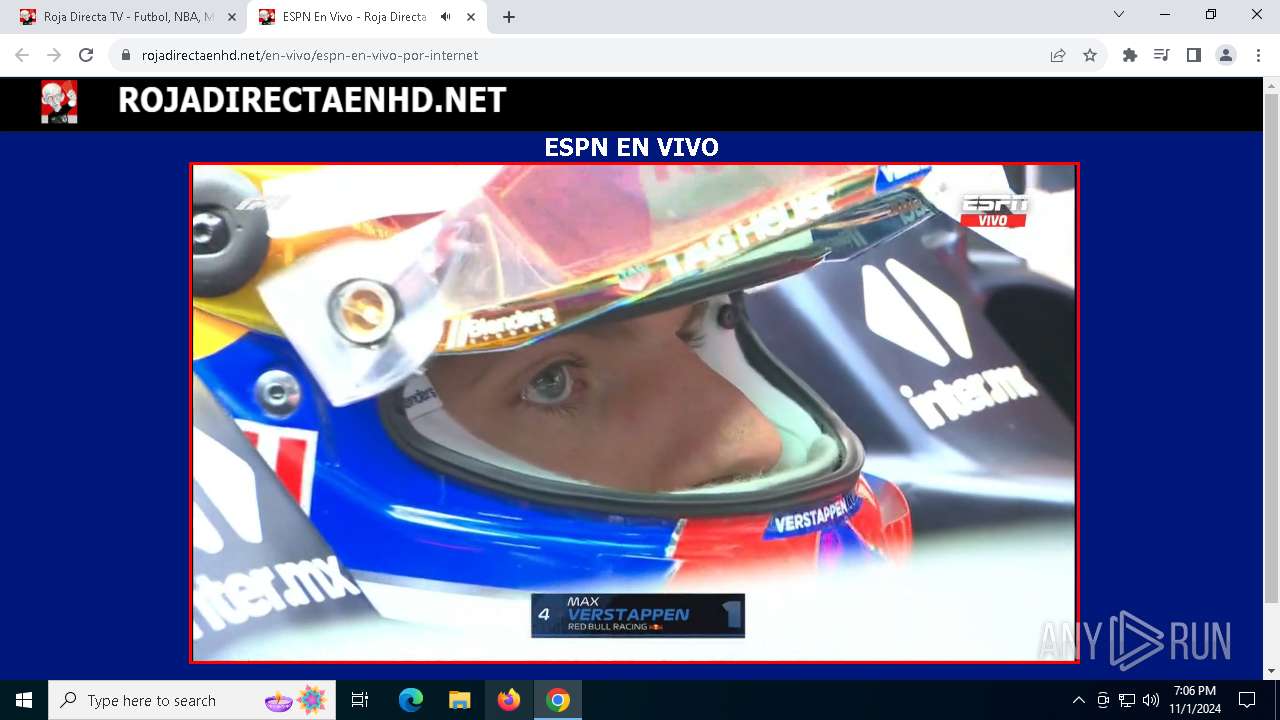The image size is (1280, 720).
Task: View site information lock icon
Action: pyautogui.click(x=126, y=55)
